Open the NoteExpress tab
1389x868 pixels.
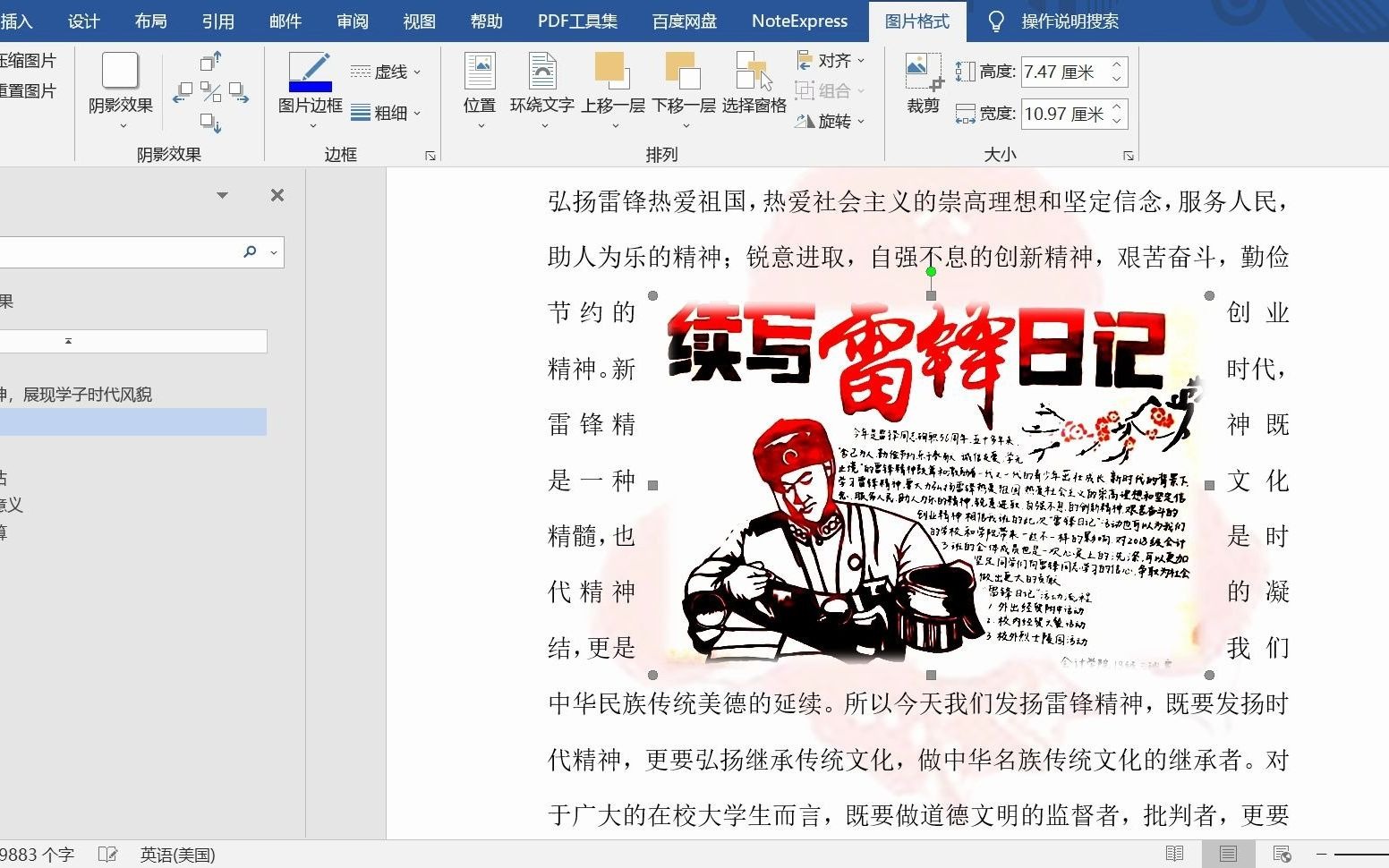tap(799, 21)
